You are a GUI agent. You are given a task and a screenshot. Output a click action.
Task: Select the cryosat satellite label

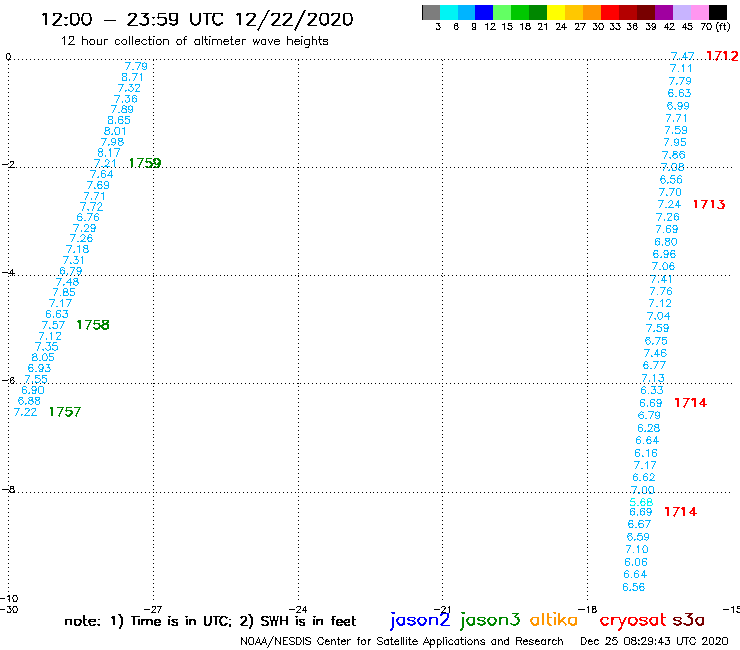[x=632, y=620]
